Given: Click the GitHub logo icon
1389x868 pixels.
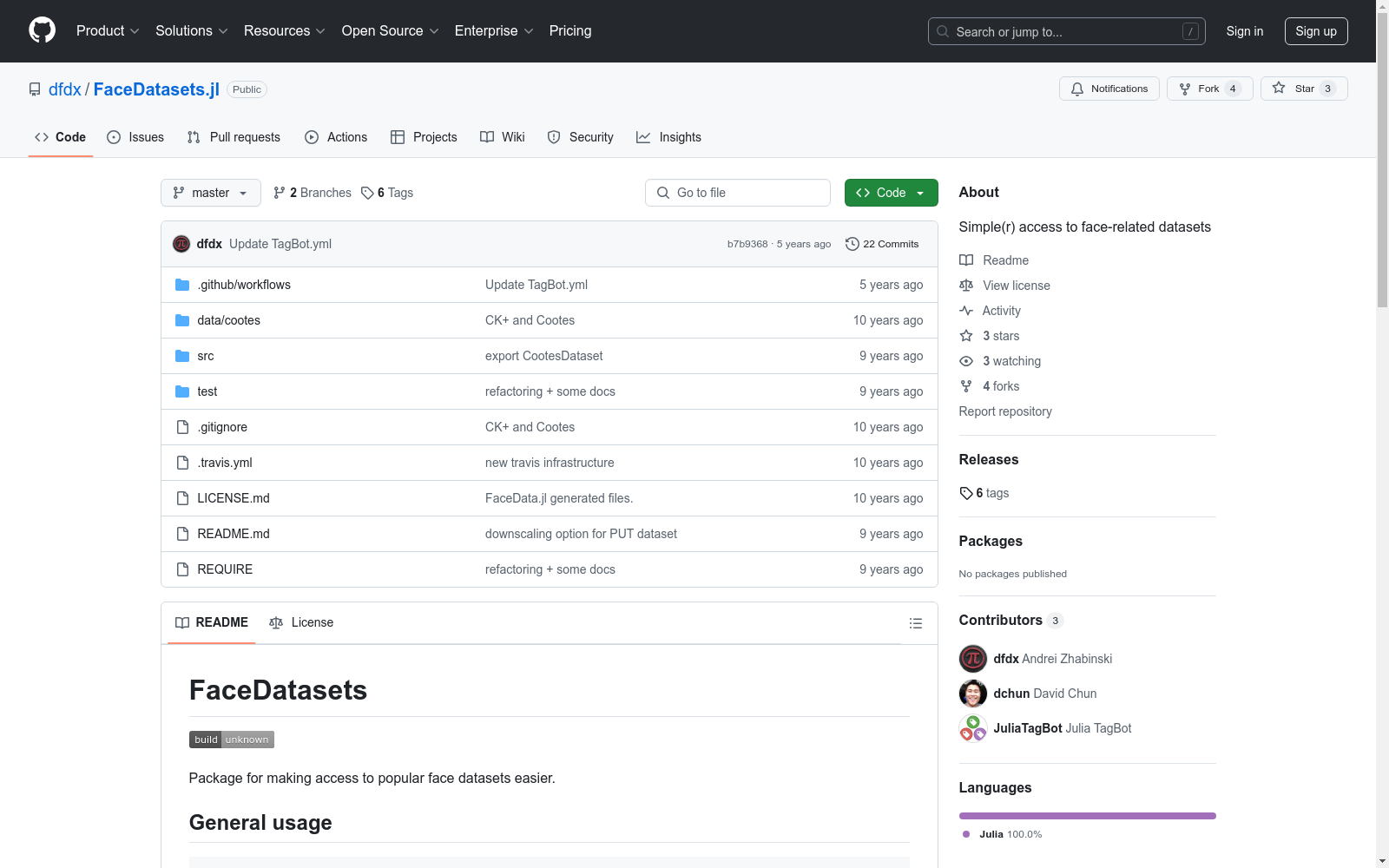Looking at the screenshot, I should [42, 30].
